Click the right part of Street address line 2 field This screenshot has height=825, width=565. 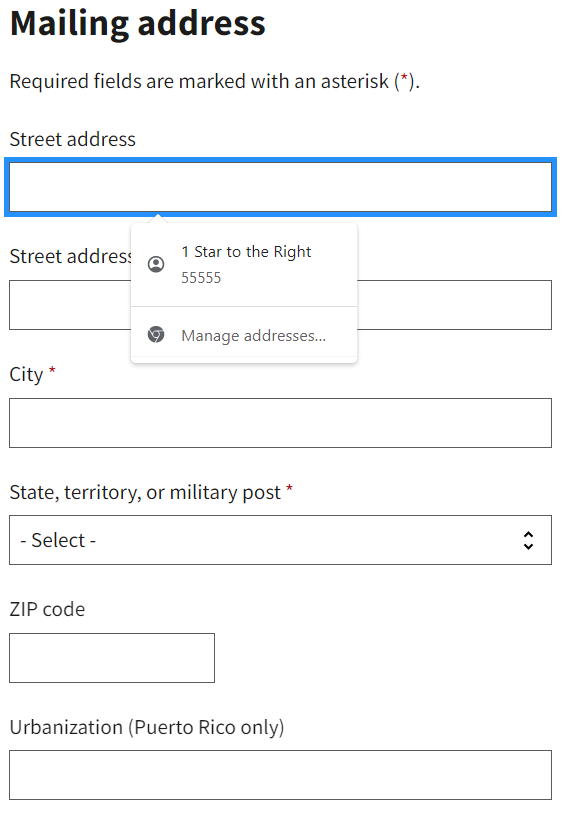455,305
